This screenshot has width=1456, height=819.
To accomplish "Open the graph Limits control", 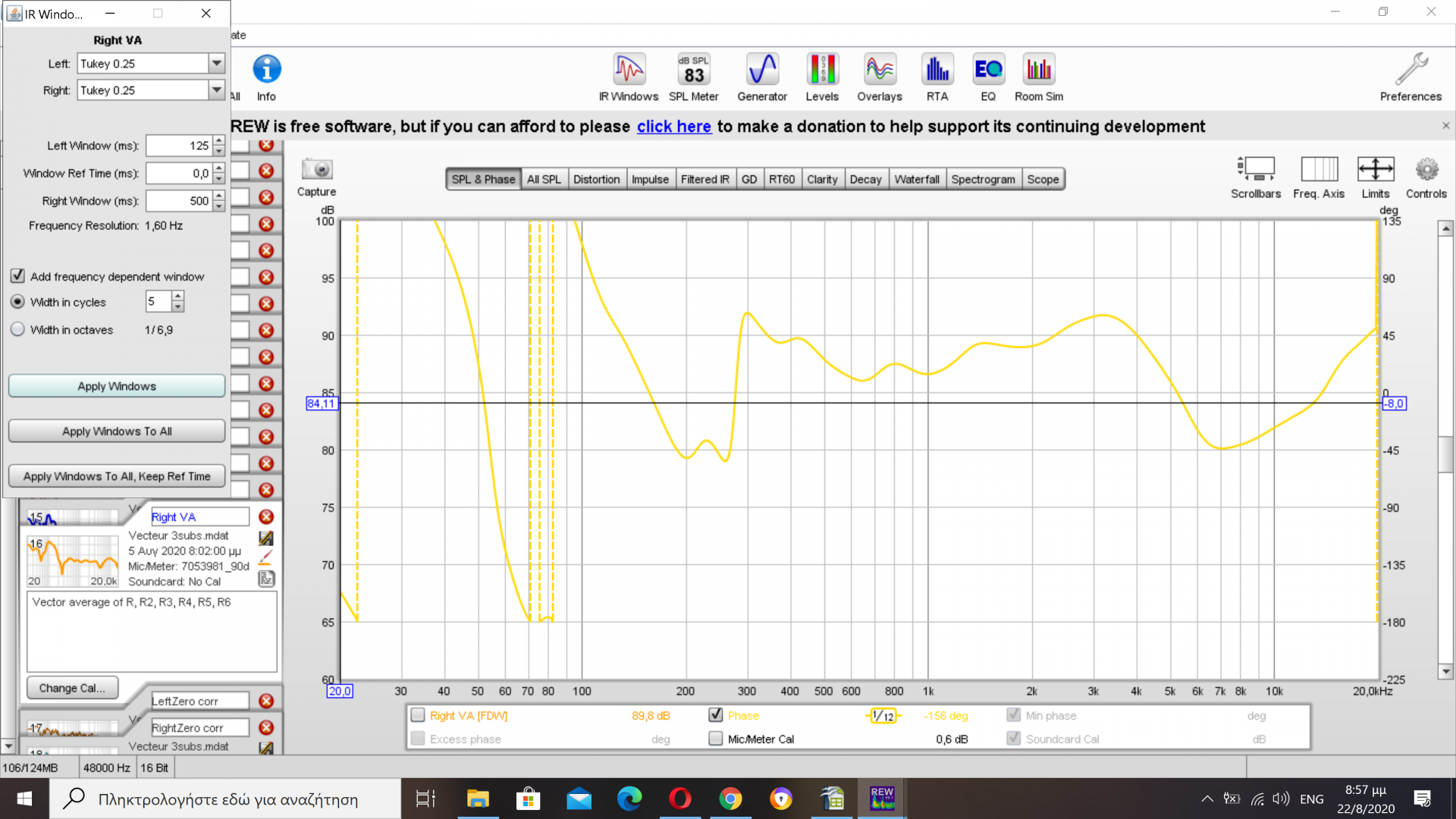I will tap(1375, 170).
